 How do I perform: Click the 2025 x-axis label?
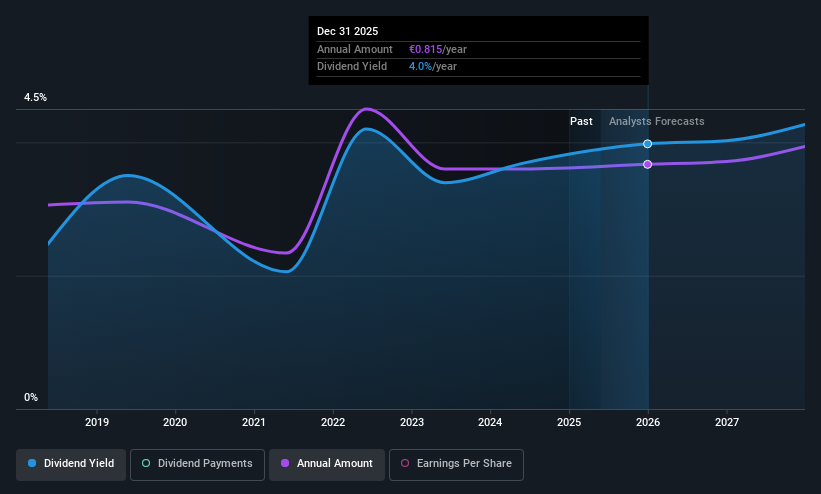point(569,422)
